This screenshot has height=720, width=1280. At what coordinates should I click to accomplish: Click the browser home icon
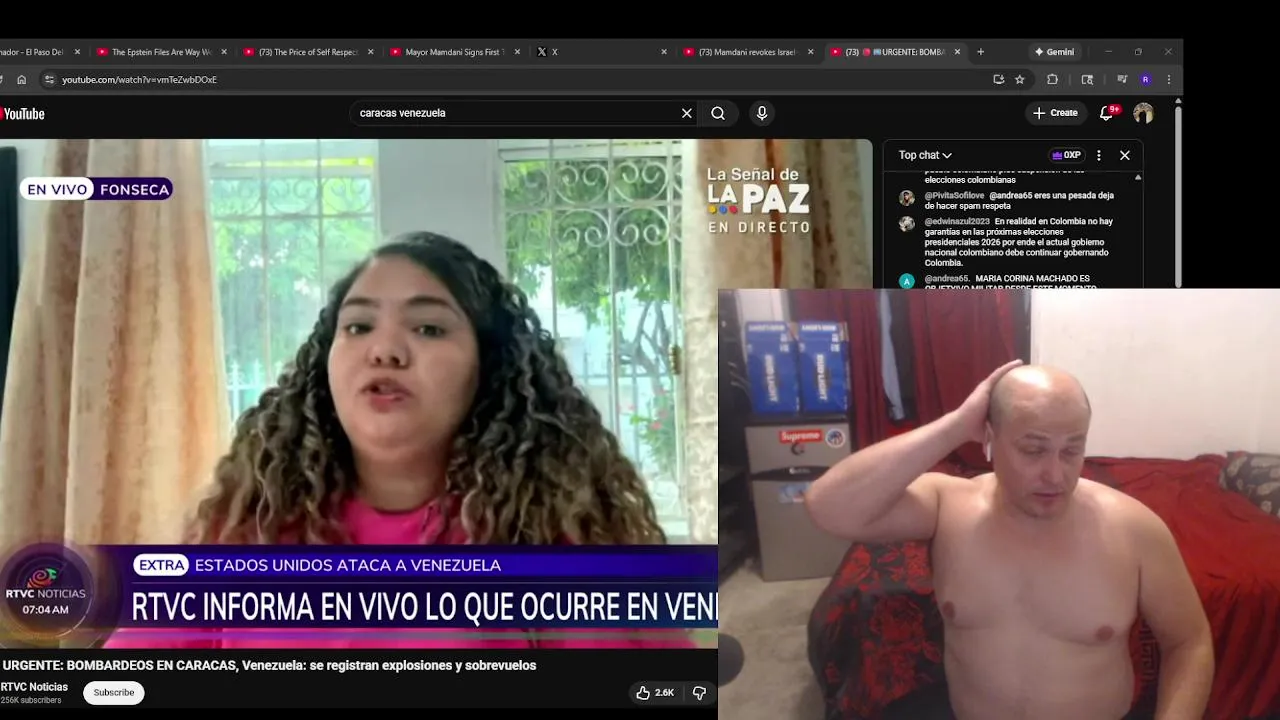pos(22,79)
